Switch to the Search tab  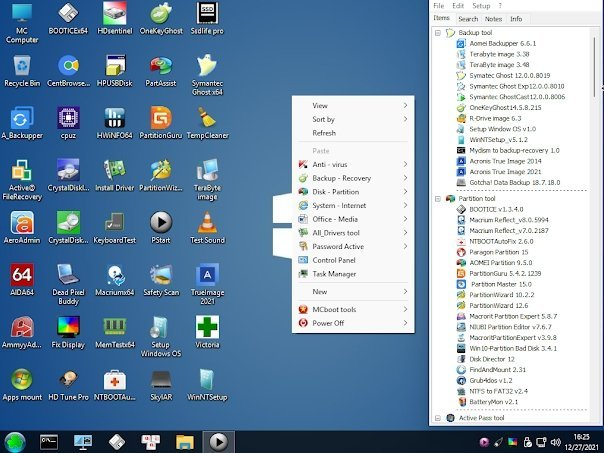468,19
